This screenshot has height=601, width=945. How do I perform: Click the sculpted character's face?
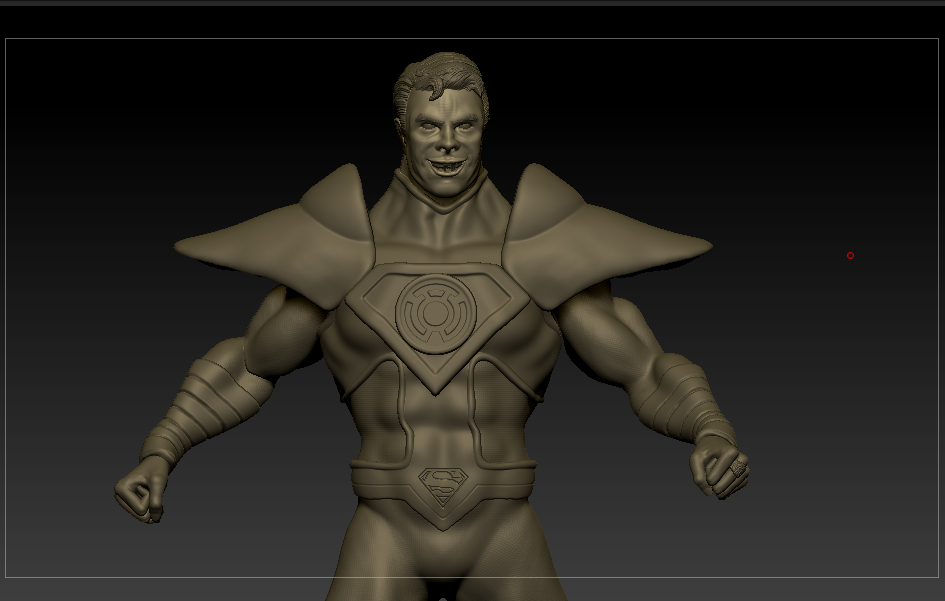tap(445, 142)
